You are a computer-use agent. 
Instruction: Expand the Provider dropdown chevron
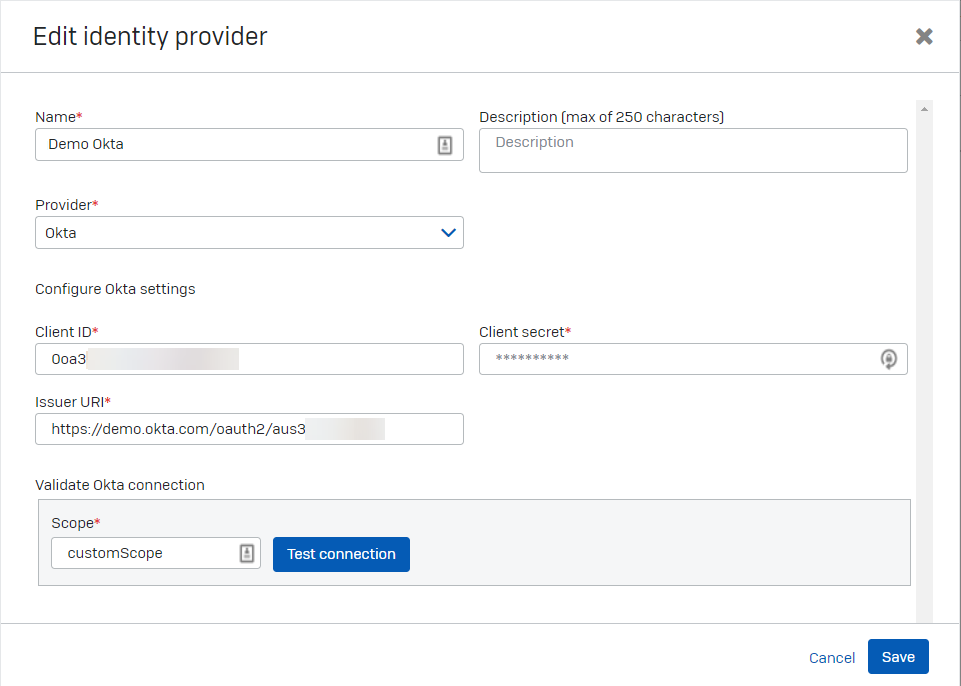448,233
